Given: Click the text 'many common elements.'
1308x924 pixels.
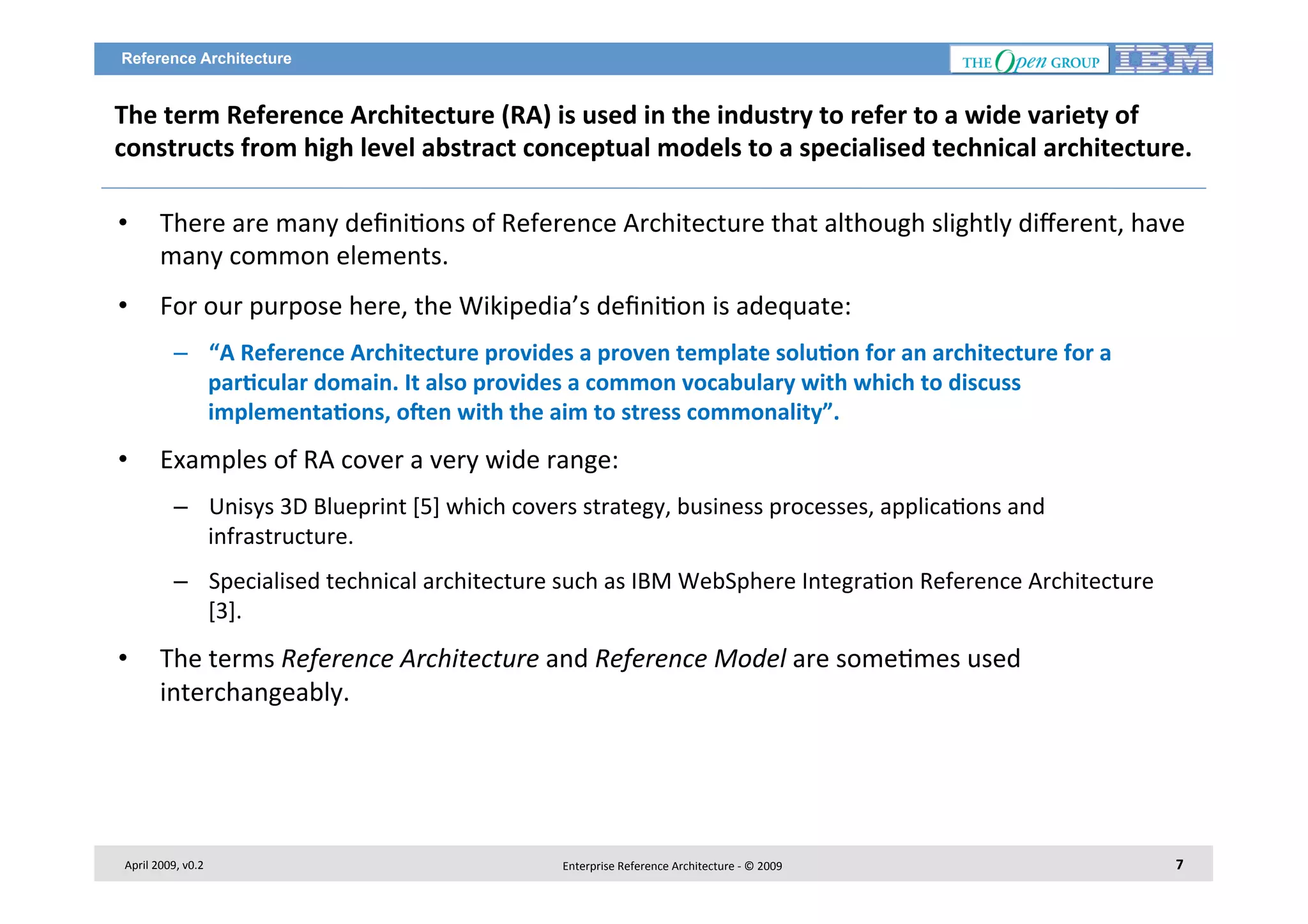Looking at the screenshot, I should 304,256.
